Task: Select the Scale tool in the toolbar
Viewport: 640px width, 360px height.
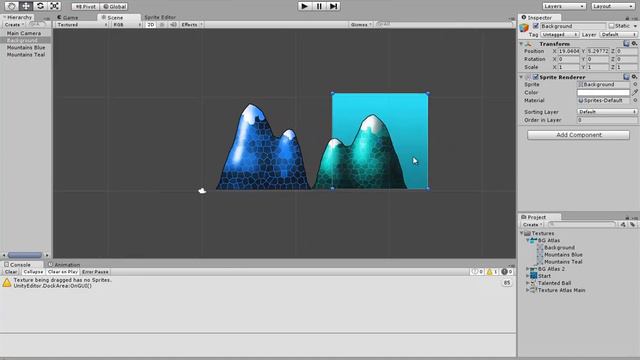Action: [x=54, y=6]
